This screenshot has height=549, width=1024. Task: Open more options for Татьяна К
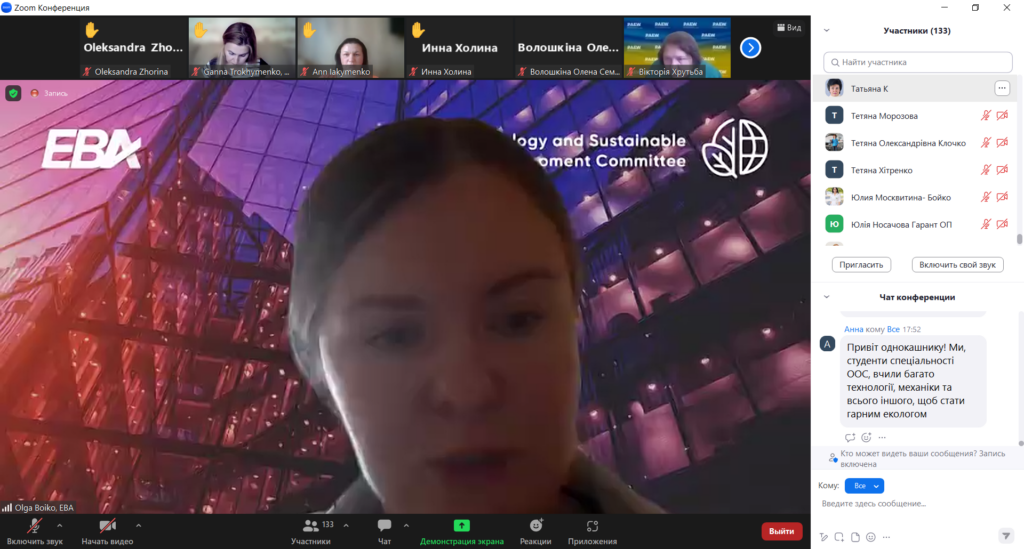1002,88
